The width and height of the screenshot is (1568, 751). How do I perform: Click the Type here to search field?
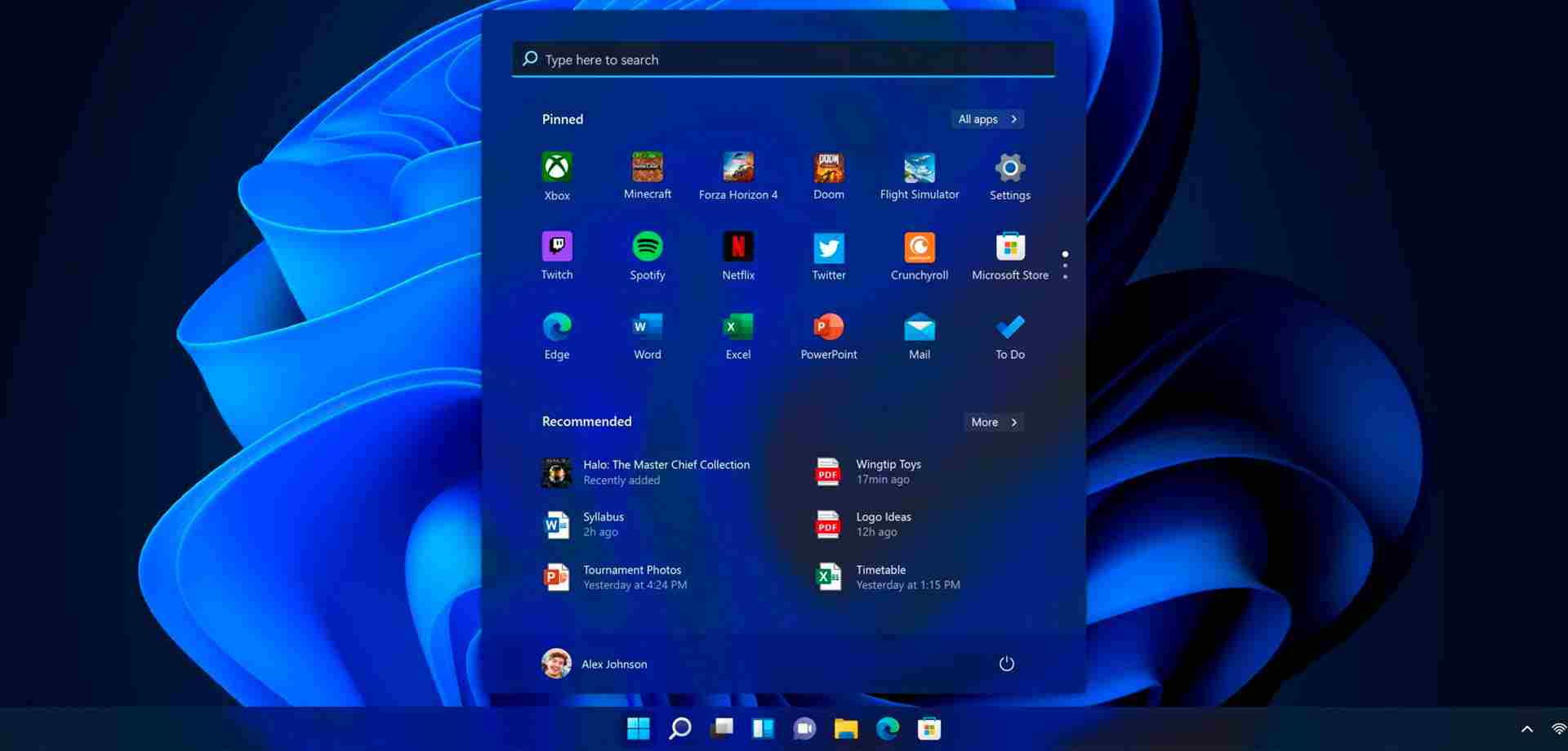click(783, 60)
